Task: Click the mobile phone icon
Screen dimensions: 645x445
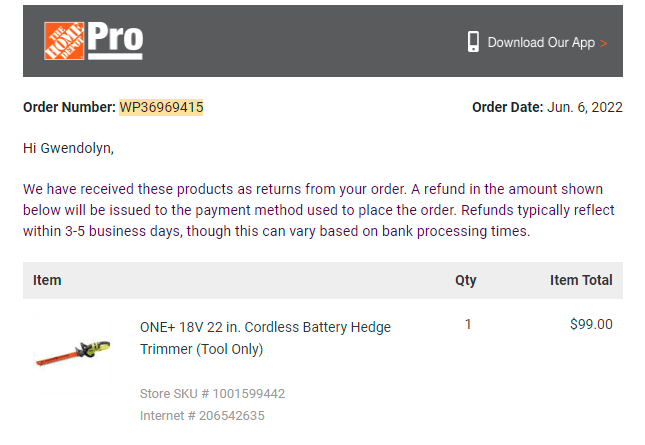Action: [473, 42]
